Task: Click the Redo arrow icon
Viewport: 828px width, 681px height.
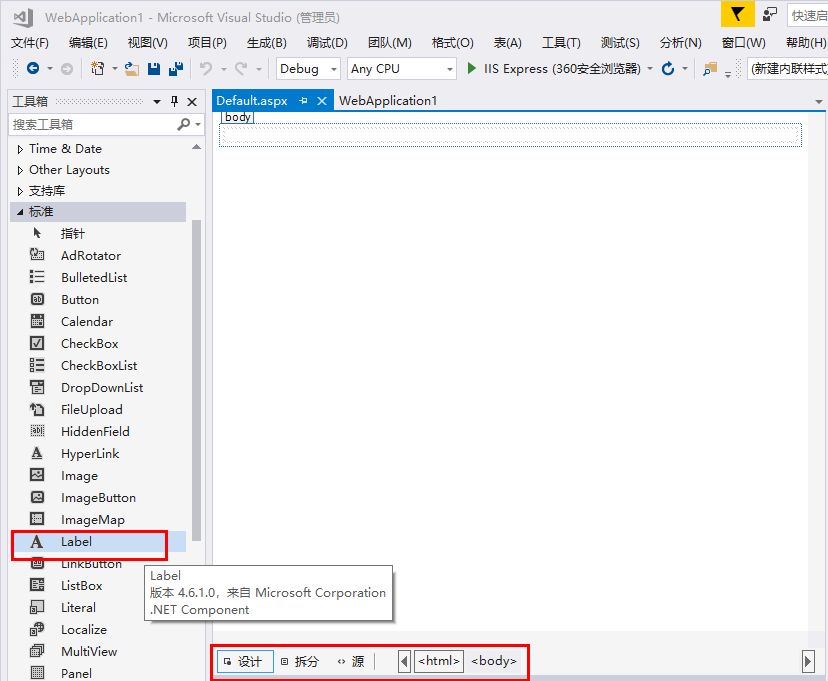Action: [241, 69]
